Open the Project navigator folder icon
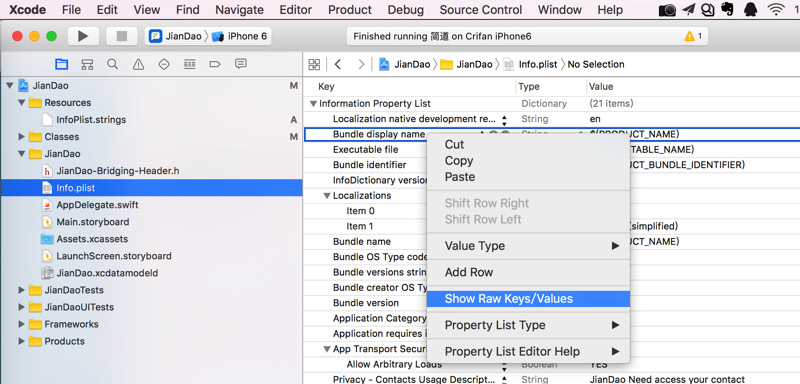The image size is (800, 384). pyautogui.click(x=62, y=64)
